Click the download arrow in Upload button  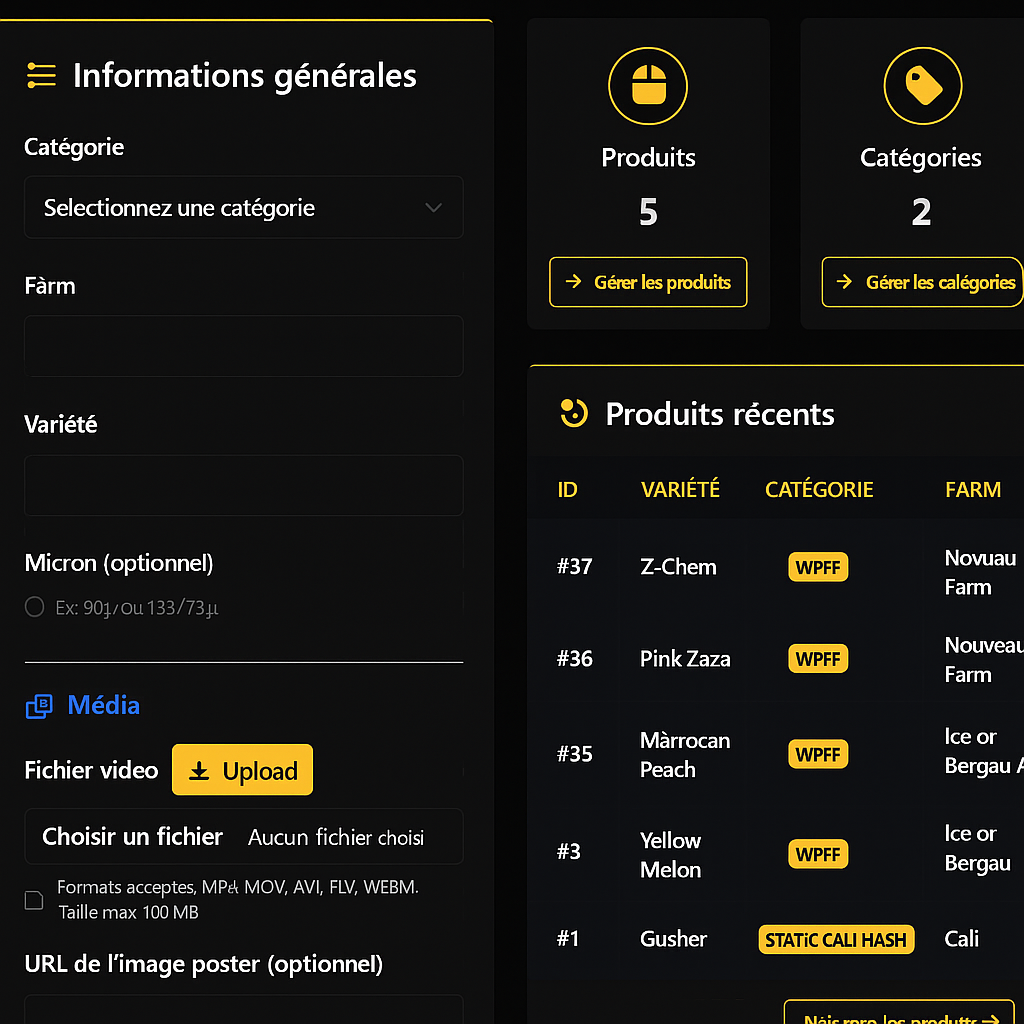[199, 771]
